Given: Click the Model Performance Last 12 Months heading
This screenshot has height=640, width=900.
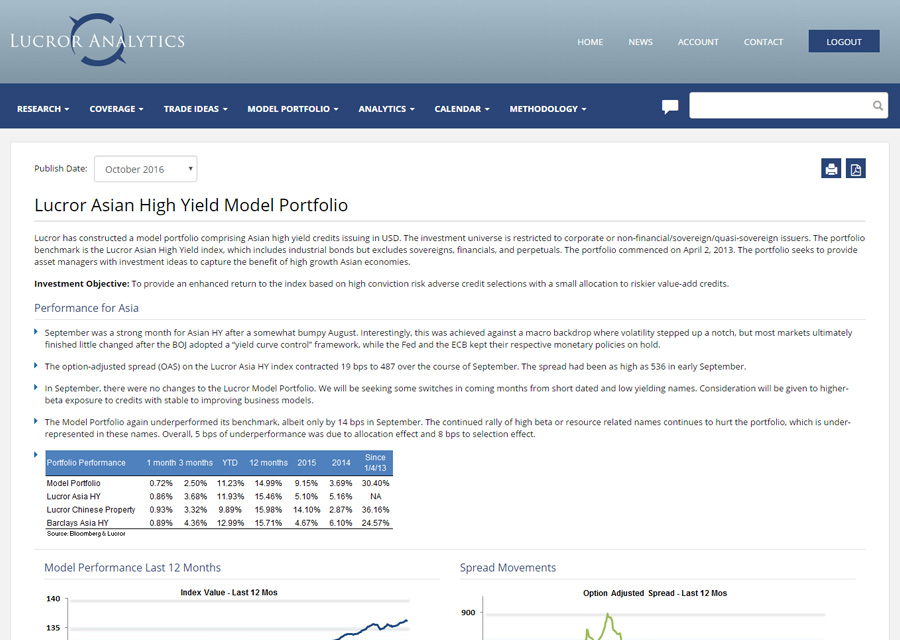Looking at the screenshot, I should click(x=133, y=568).
